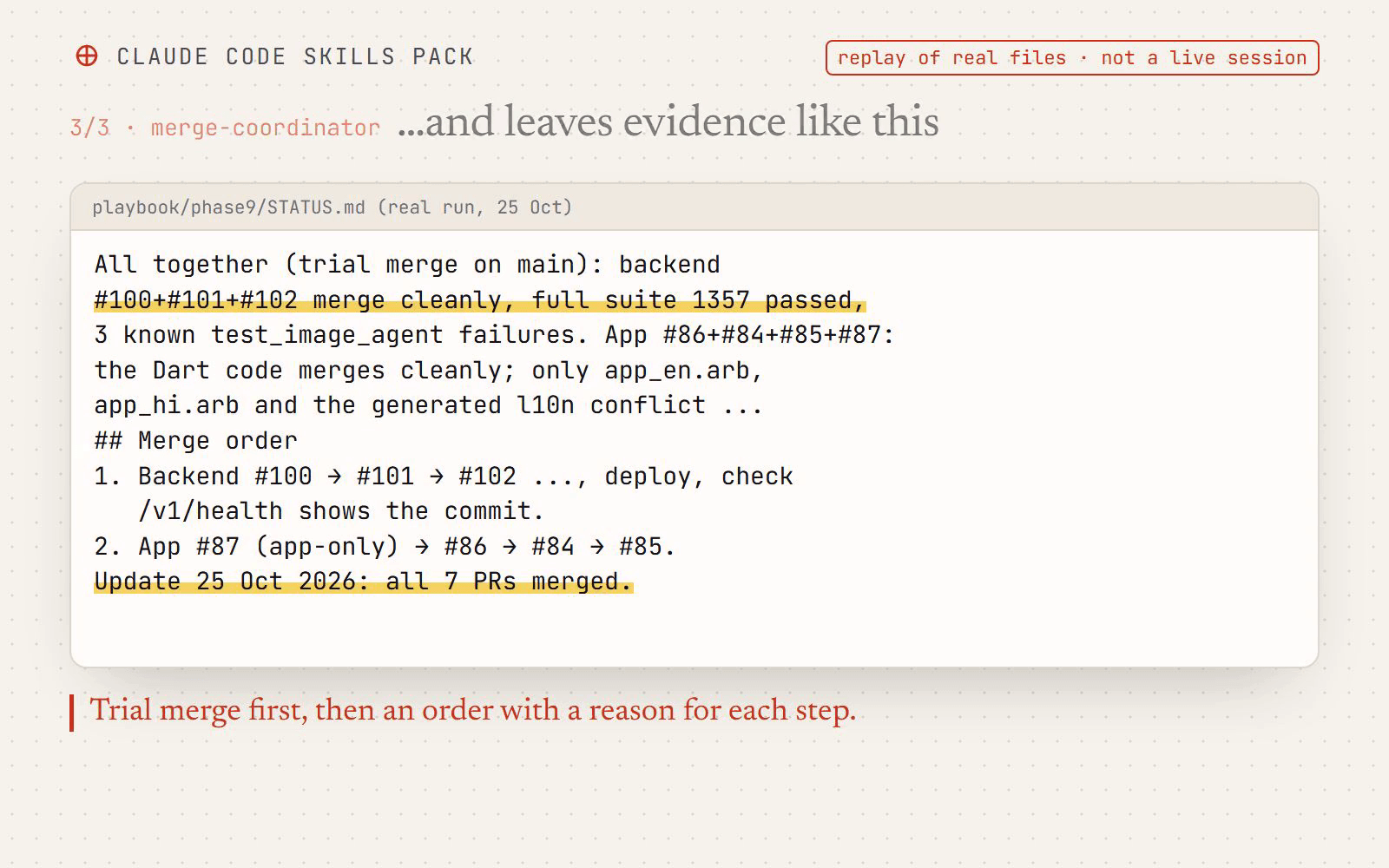Click the line 'app_hi.arb and the generated l10n conflict'
Screen dimensions: 1389x868
pyautogui.click(x=429, y=405)
